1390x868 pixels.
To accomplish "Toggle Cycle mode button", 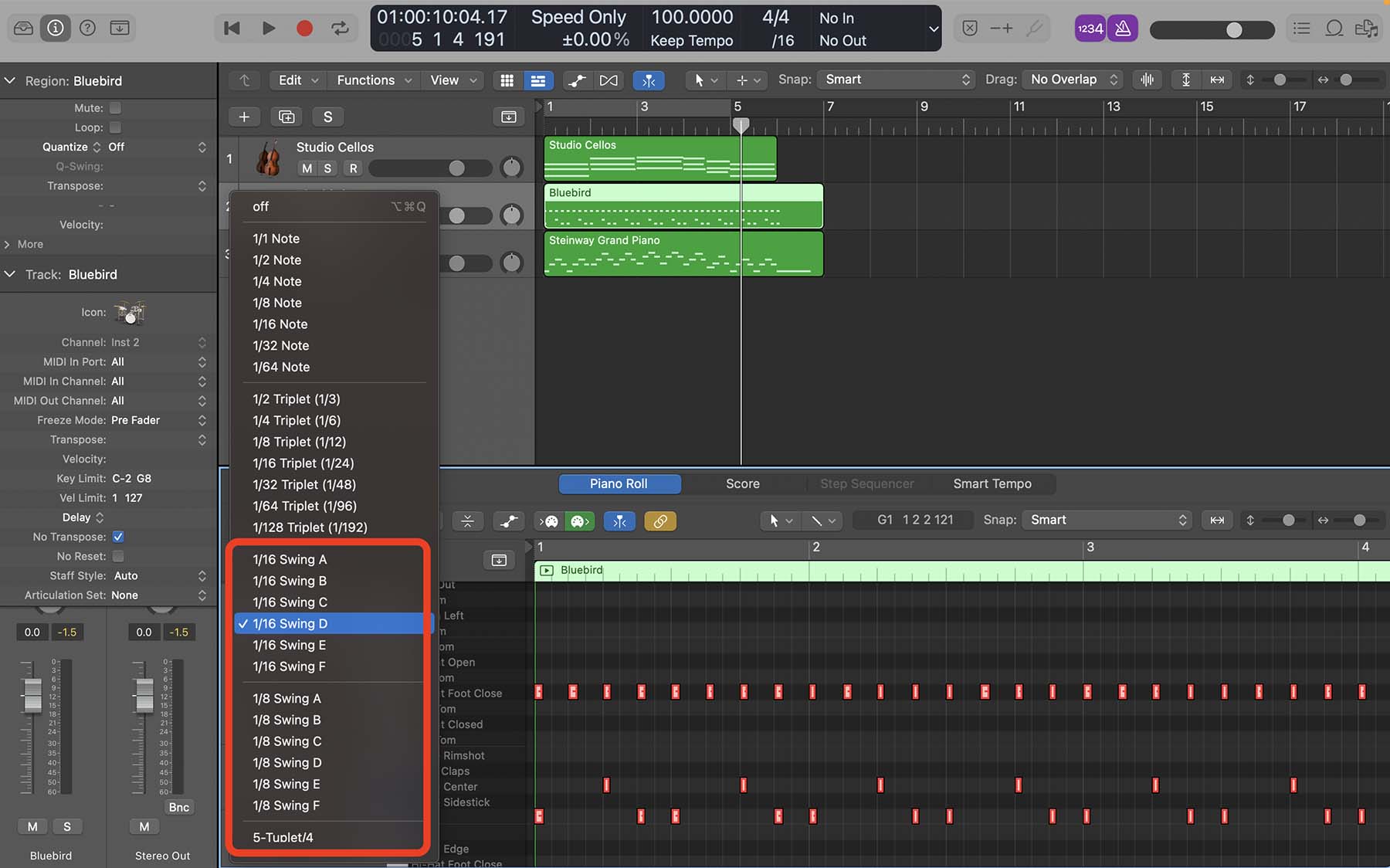I will point(340,29).
